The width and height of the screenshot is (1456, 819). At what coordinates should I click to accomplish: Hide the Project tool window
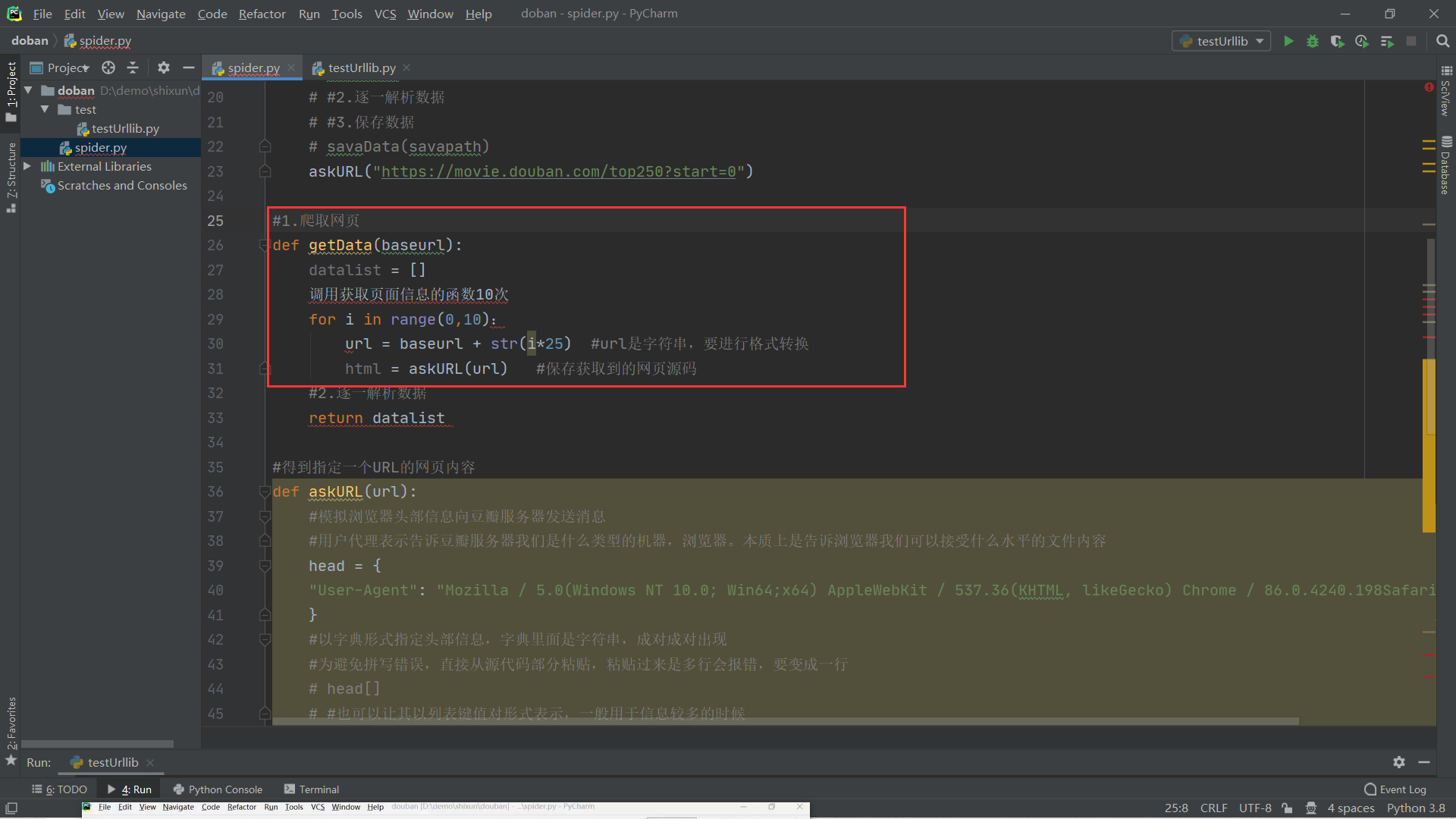pos(188,67)
